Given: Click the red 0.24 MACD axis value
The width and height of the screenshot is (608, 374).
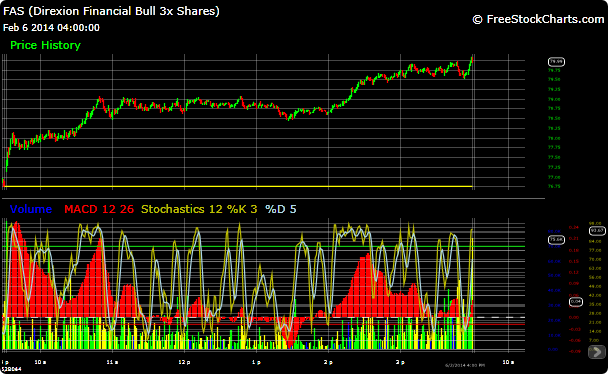Looking at the screenshot, I should (x=574, y=227).
